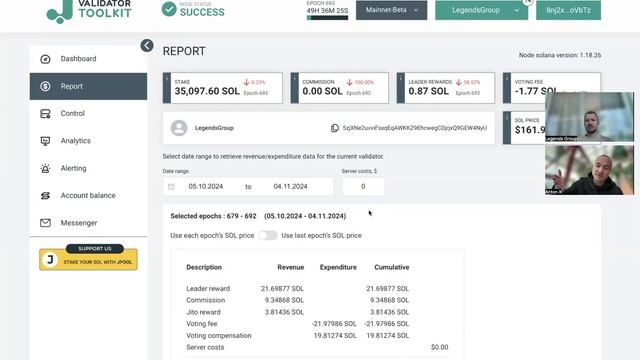640x360 pixels.
Task: Click the start date 05.10.2024 field
Action: pyautogui.click(x=206, y=187)
